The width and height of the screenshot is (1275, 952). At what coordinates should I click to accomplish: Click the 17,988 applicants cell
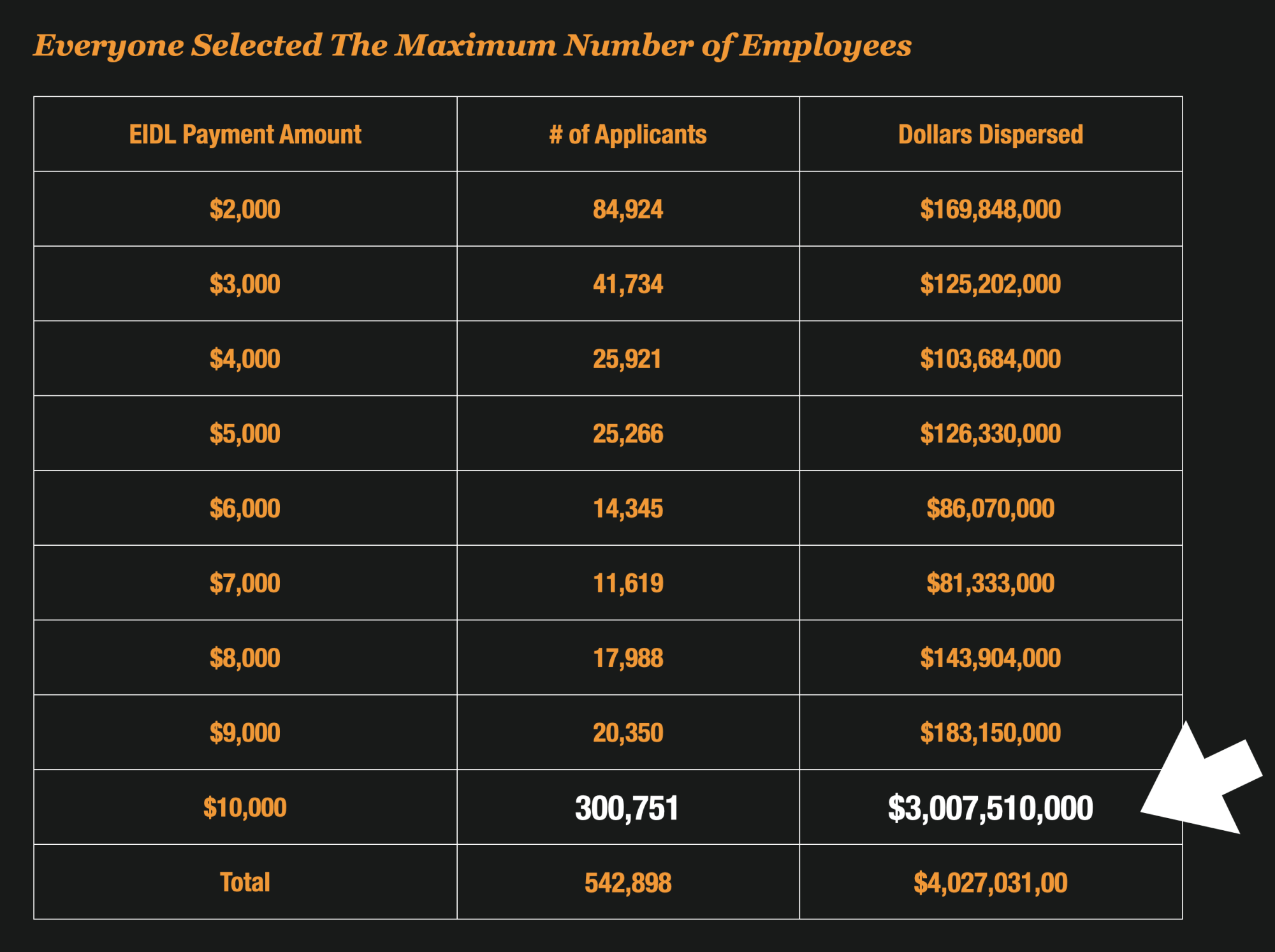pyautogui.click(x=628, y=658)
